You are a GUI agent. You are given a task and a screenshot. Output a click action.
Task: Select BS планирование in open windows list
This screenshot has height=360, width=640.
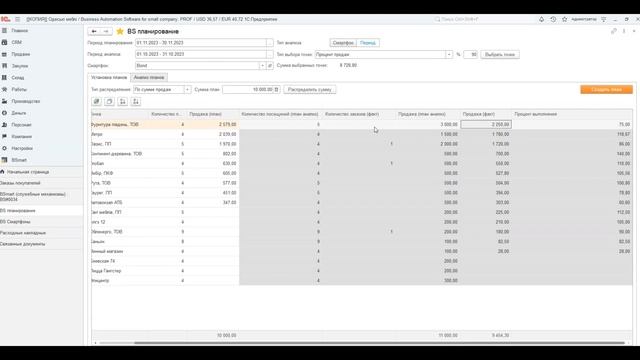(18, 211)
